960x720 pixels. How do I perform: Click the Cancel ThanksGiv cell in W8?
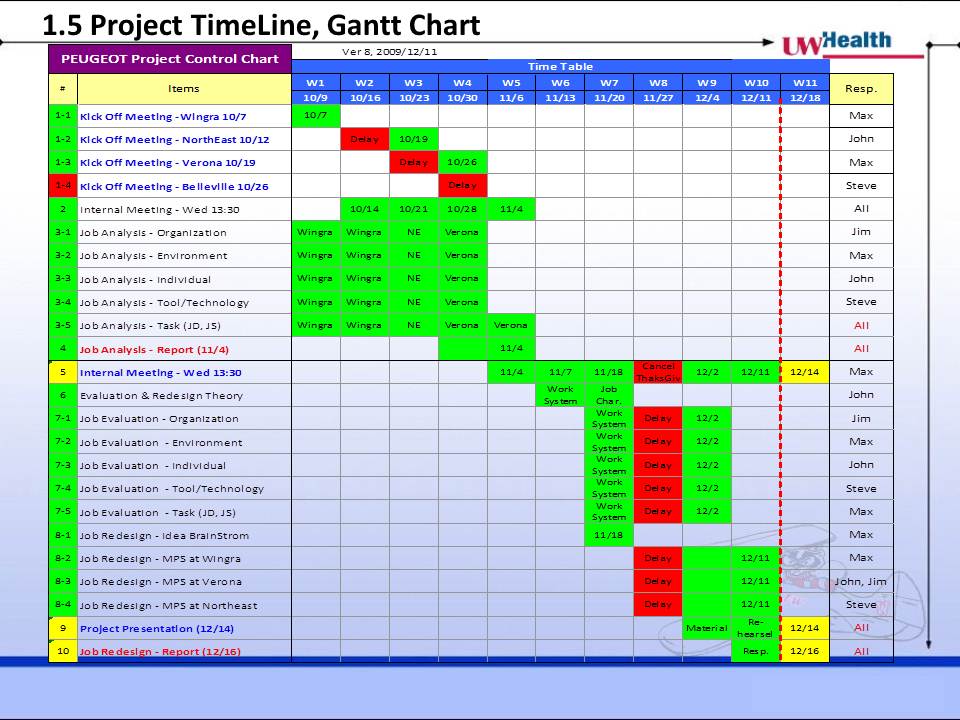pyautogui.click(x=658, y=372)
